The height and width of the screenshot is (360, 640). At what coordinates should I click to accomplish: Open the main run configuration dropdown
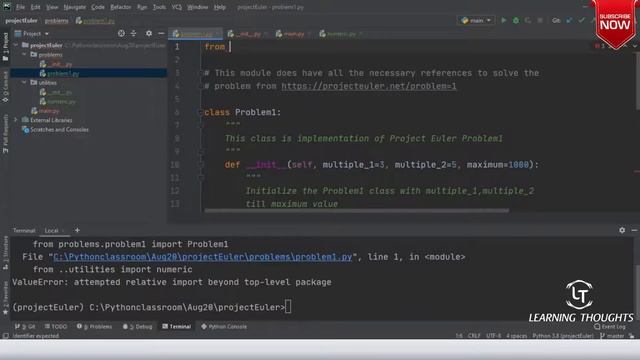click(476, 20)
